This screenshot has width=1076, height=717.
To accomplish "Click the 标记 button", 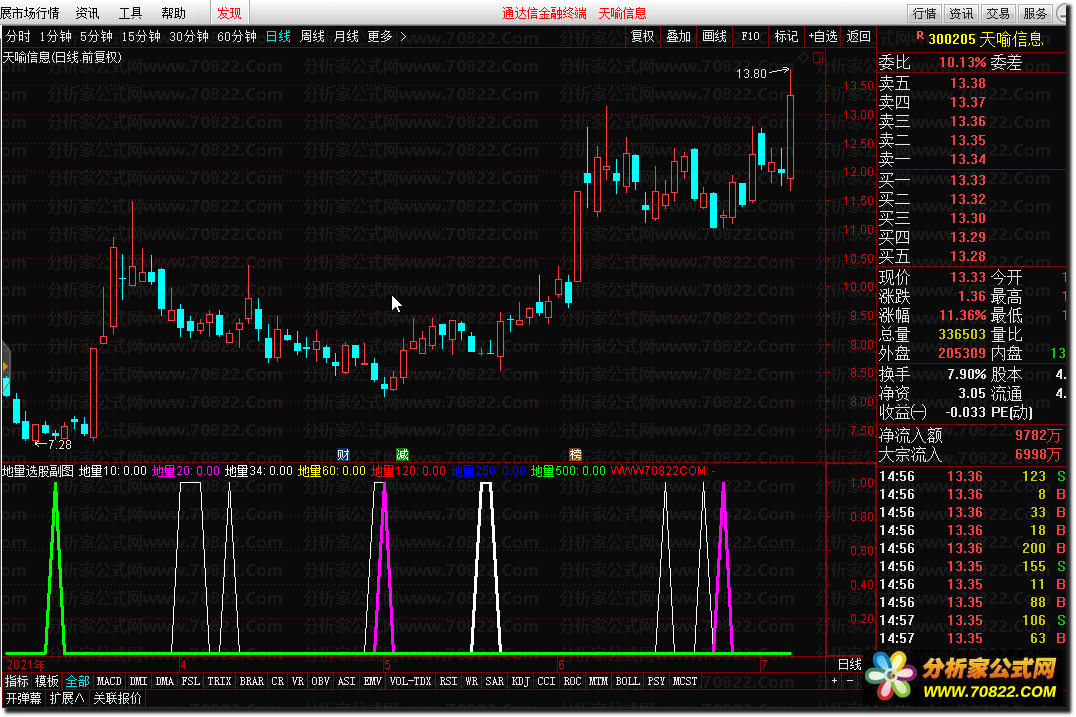I will [786, 36].
